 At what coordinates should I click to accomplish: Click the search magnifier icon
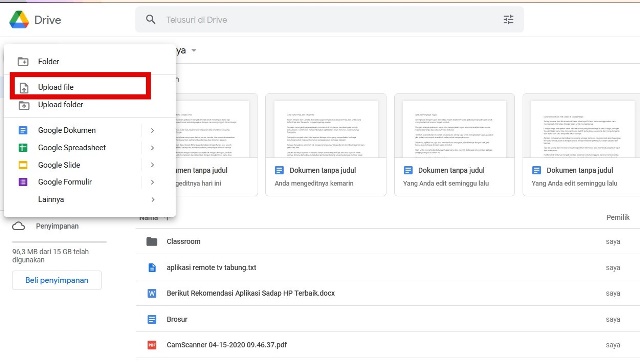coord(151,20)
